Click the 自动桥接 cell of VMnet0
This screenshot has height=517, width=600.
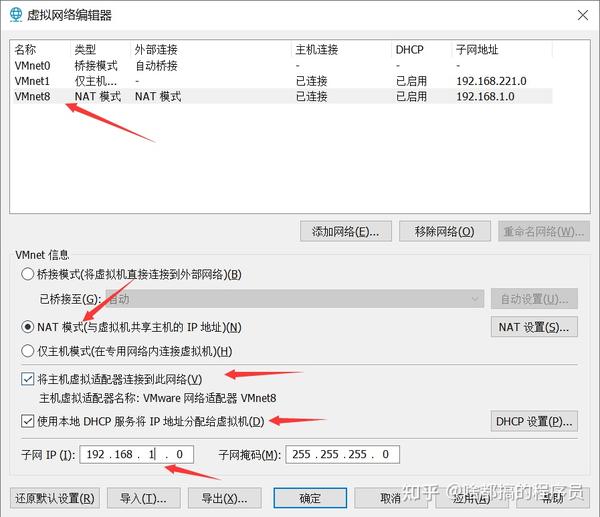(156, 65)
